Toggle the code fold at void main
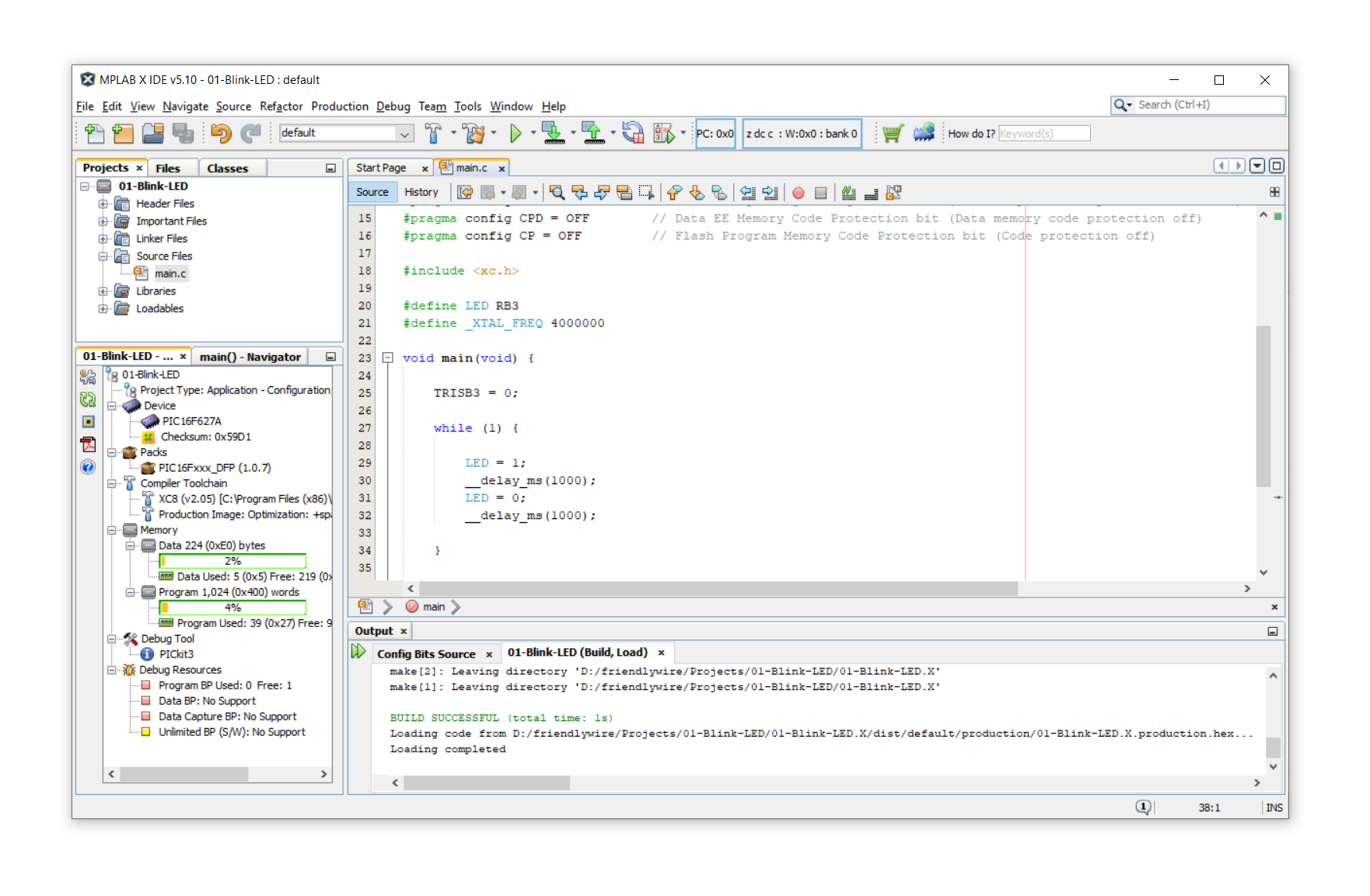The image size is (1370, 896). pyautogui.click(x=387, y=358)
